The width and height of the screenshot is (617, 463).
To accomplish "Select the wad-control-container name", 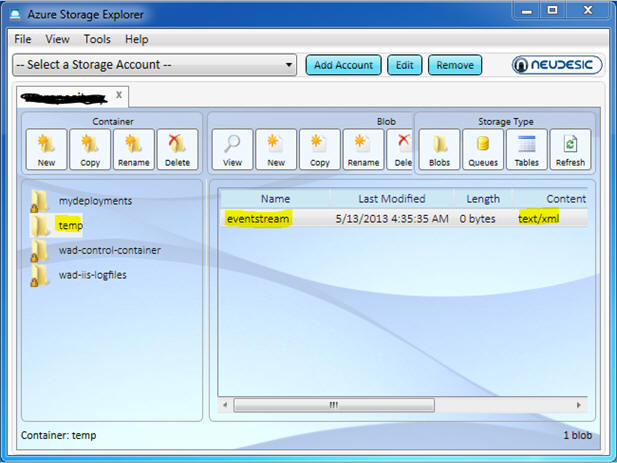I will (110, 250).
